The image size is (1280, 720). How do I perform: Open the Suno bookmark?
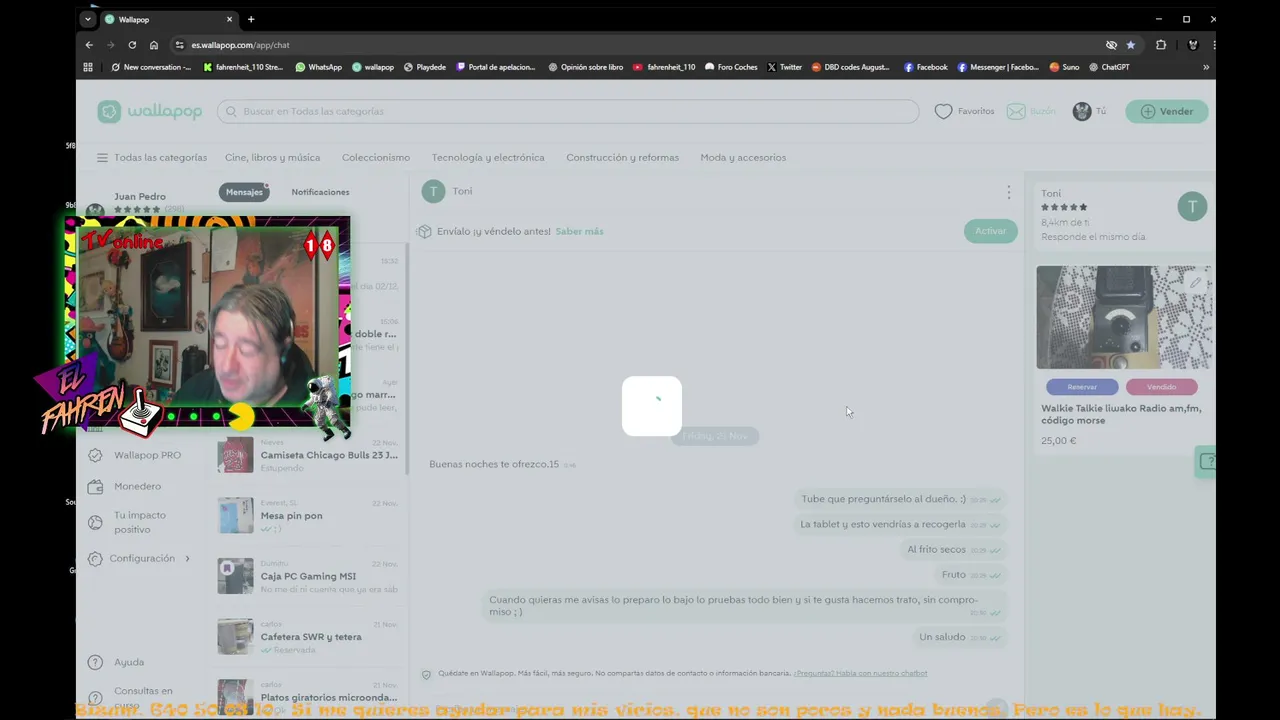1064,67
